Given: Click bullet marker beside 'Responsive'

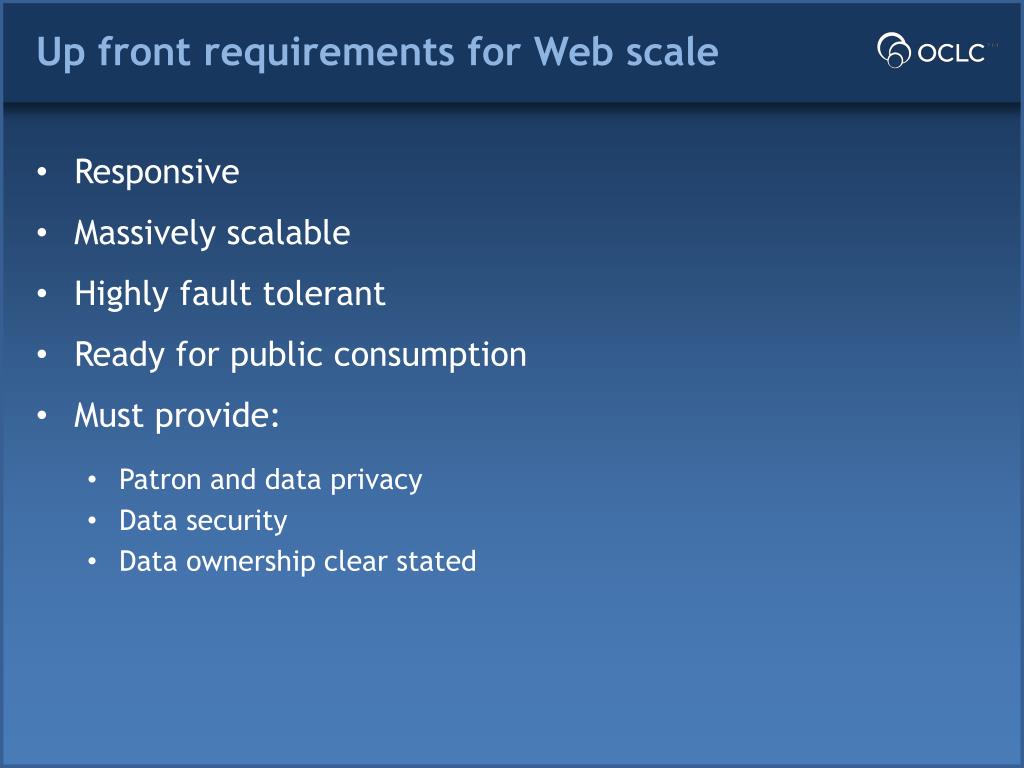Looking at the screenshot, I should pyautogui.click(x=42, y=172).
